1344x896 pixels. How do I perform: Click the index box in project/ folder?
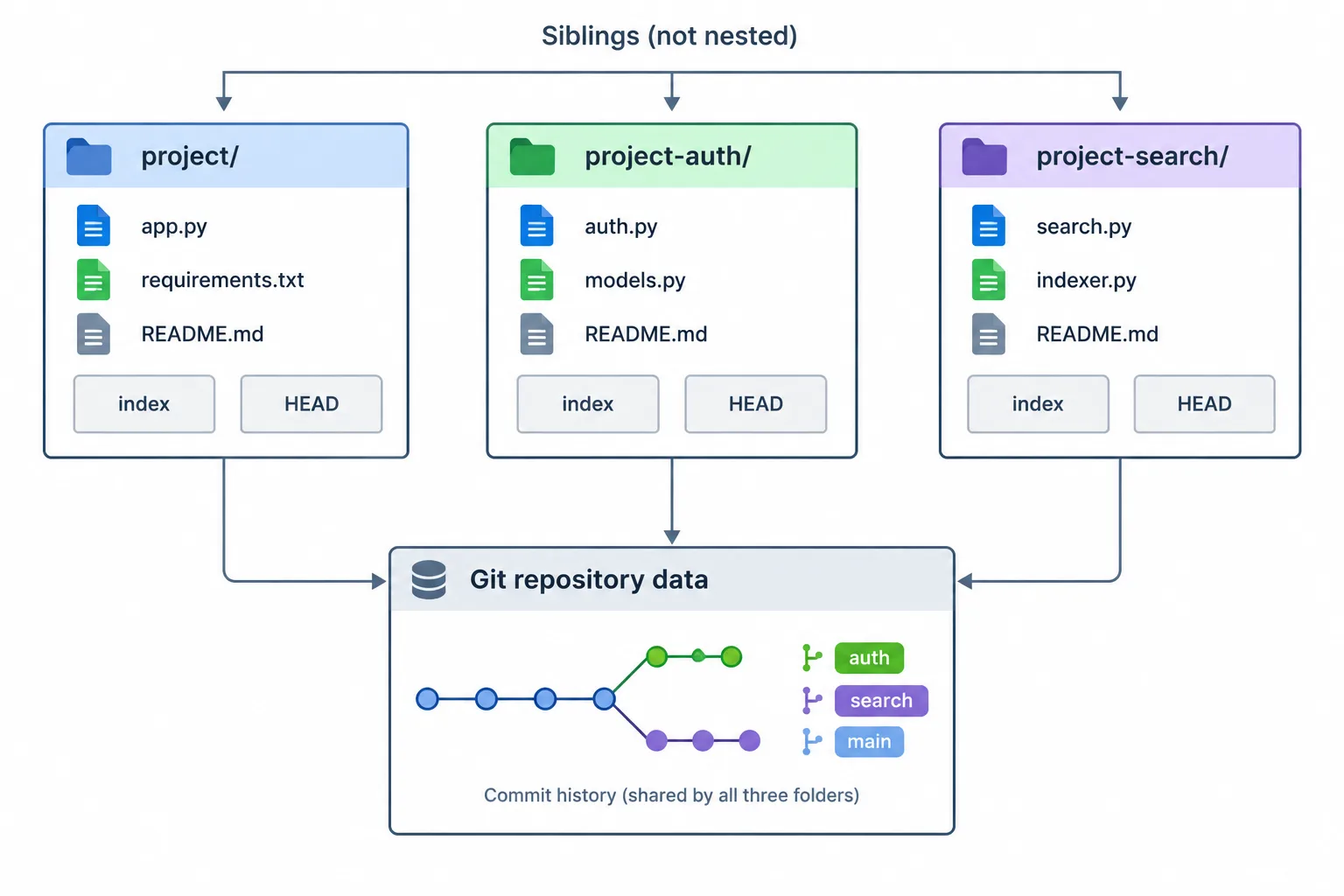144,404
